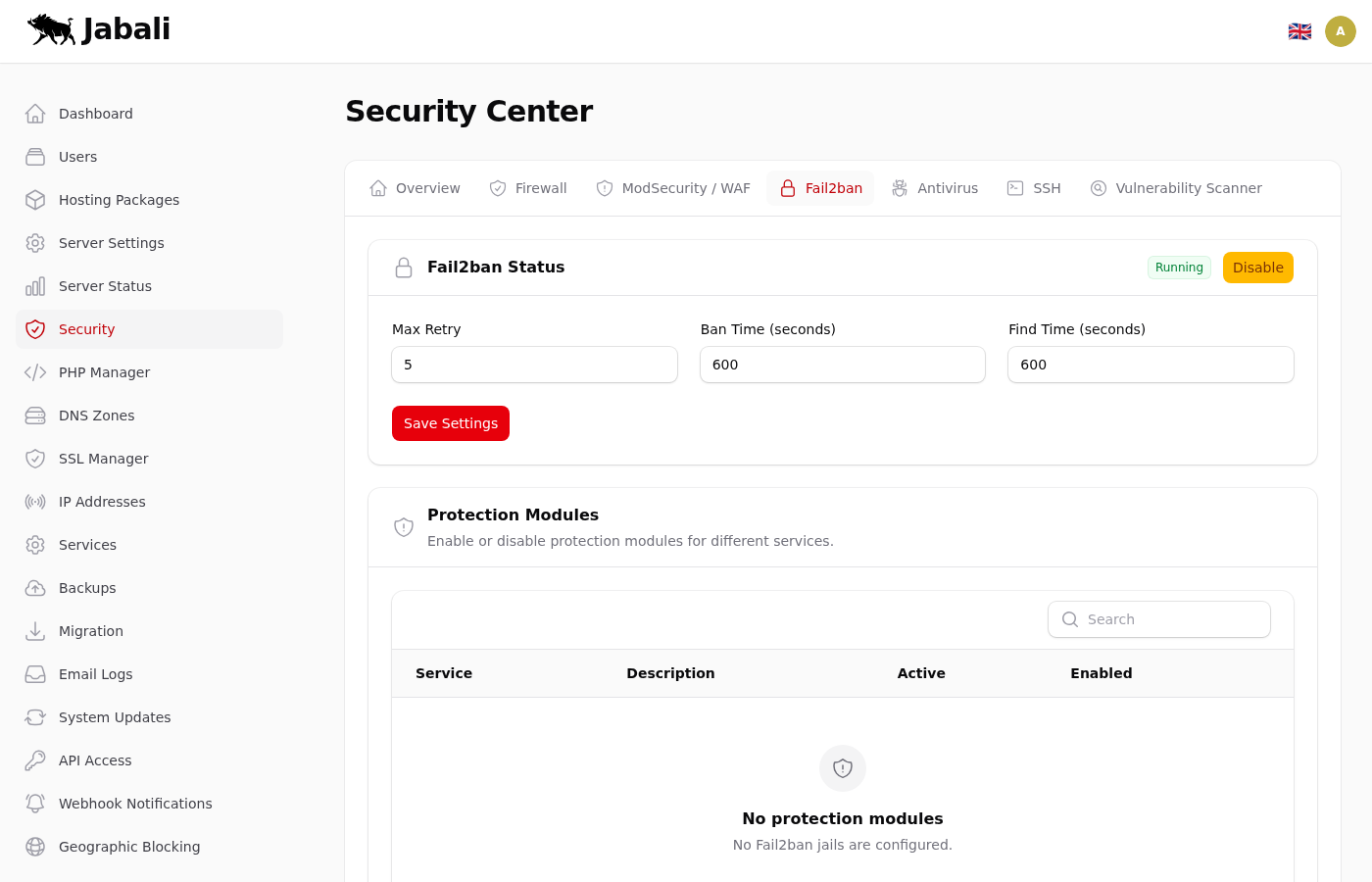Open the language flag selector
The height and width of the screenshot is (882, 1372).
[1299, 31]
